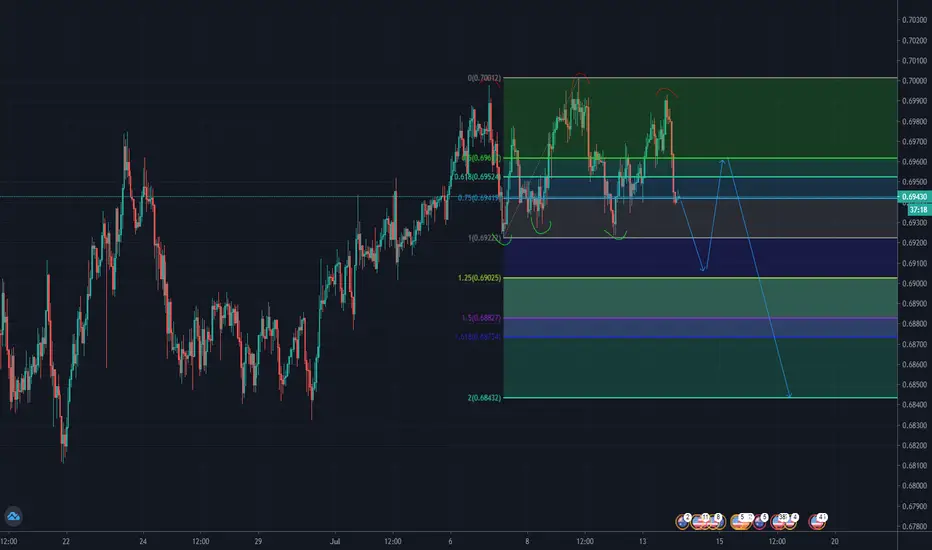Select the Fibonacci label 2(0.68432)
Image resolution: width=932 pixels, height=550 pixels.
pyautogui.click(x=484, y=398)
